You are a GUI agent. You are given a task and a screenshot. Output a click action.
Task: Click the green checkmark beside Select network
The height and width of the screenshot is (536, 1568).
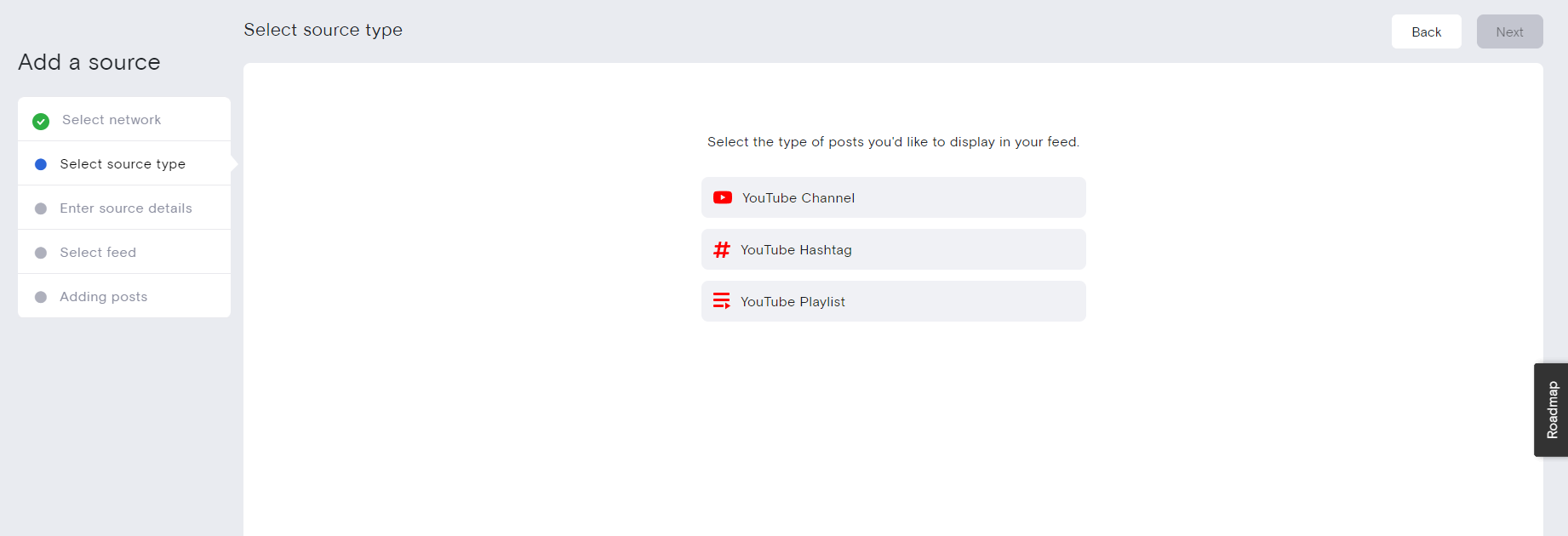(x=41, y=121)
